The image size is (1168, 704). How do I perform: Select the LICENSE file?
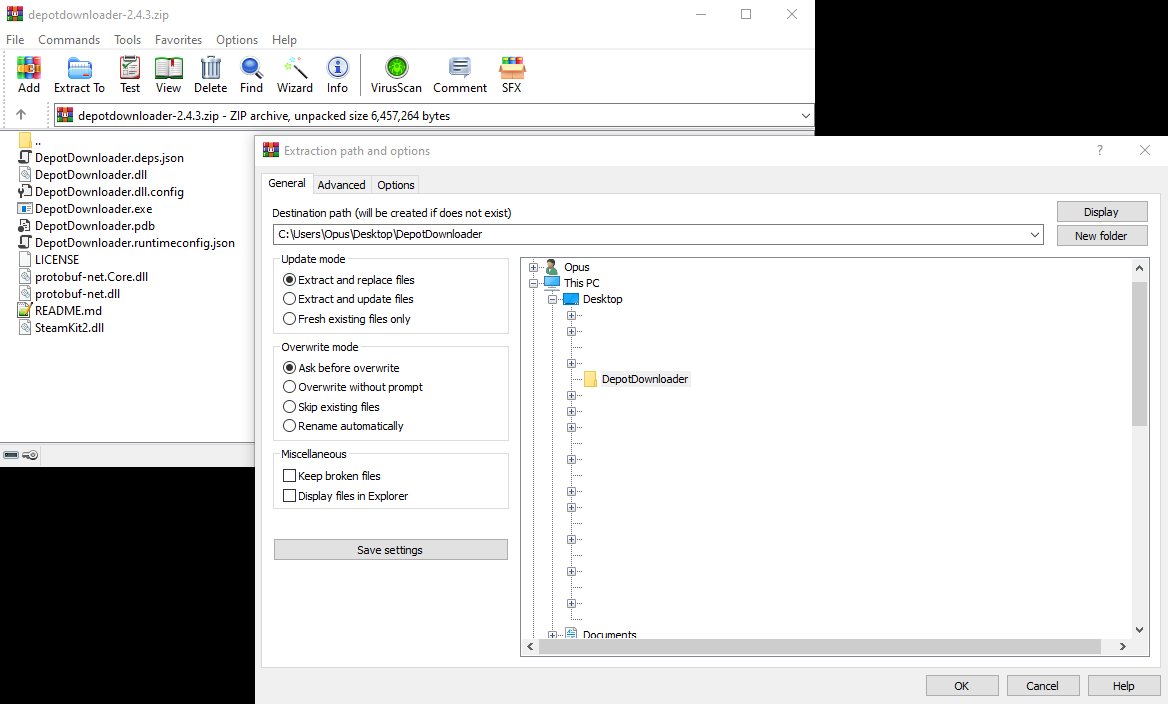pyautogui.click(x=57, y=260)
